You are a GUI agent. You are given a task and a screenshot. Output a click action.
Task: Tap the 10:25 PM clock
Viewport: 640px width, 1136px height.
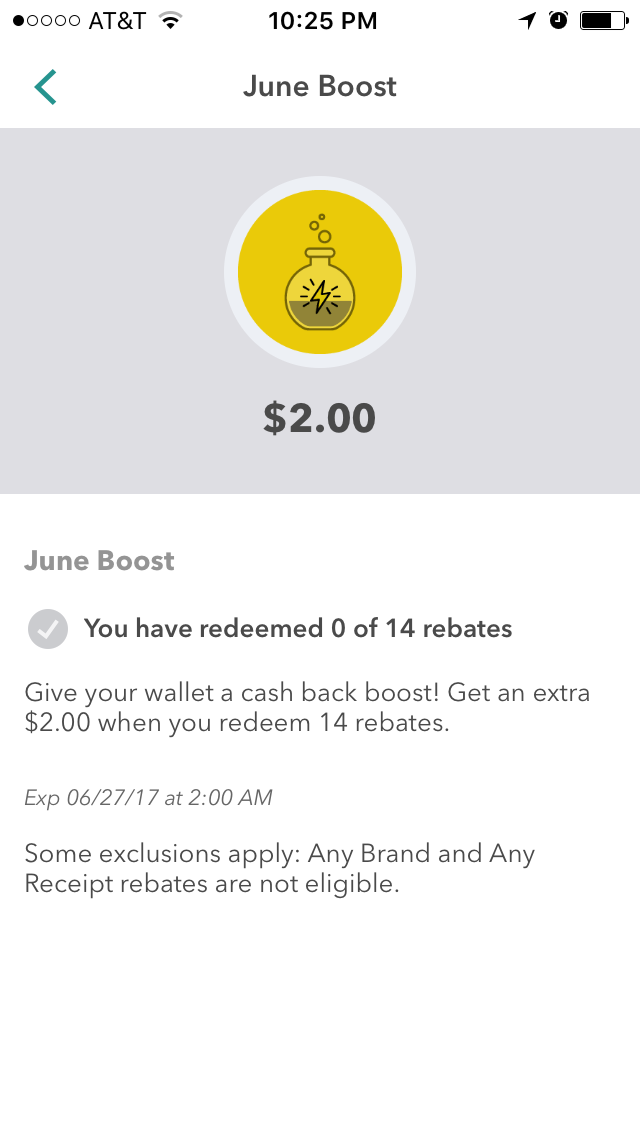pyautogui.click(x=323, y=21)
